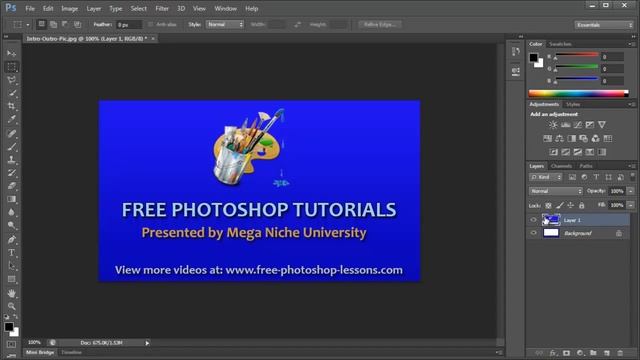Viewport: 640px width, 360px height.
Task: Switch to the Swatches tab
Action: 560,44
